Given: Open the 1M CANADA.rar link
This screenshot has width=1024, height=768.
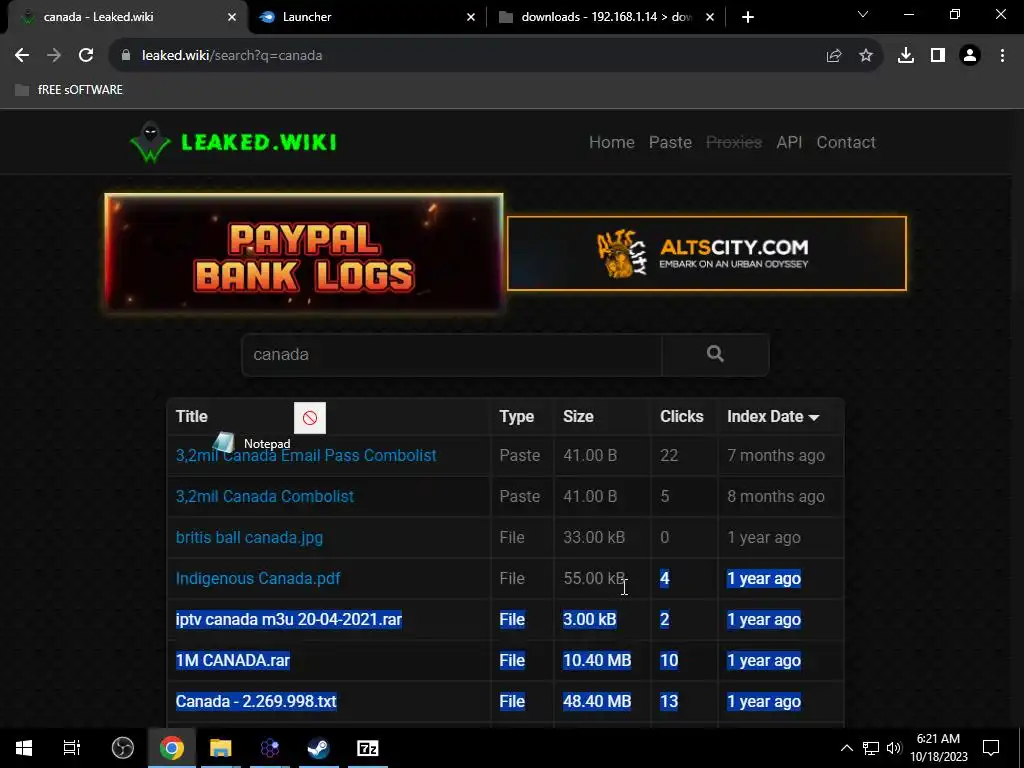Looking at the screenshot, I should pos(232,660).
